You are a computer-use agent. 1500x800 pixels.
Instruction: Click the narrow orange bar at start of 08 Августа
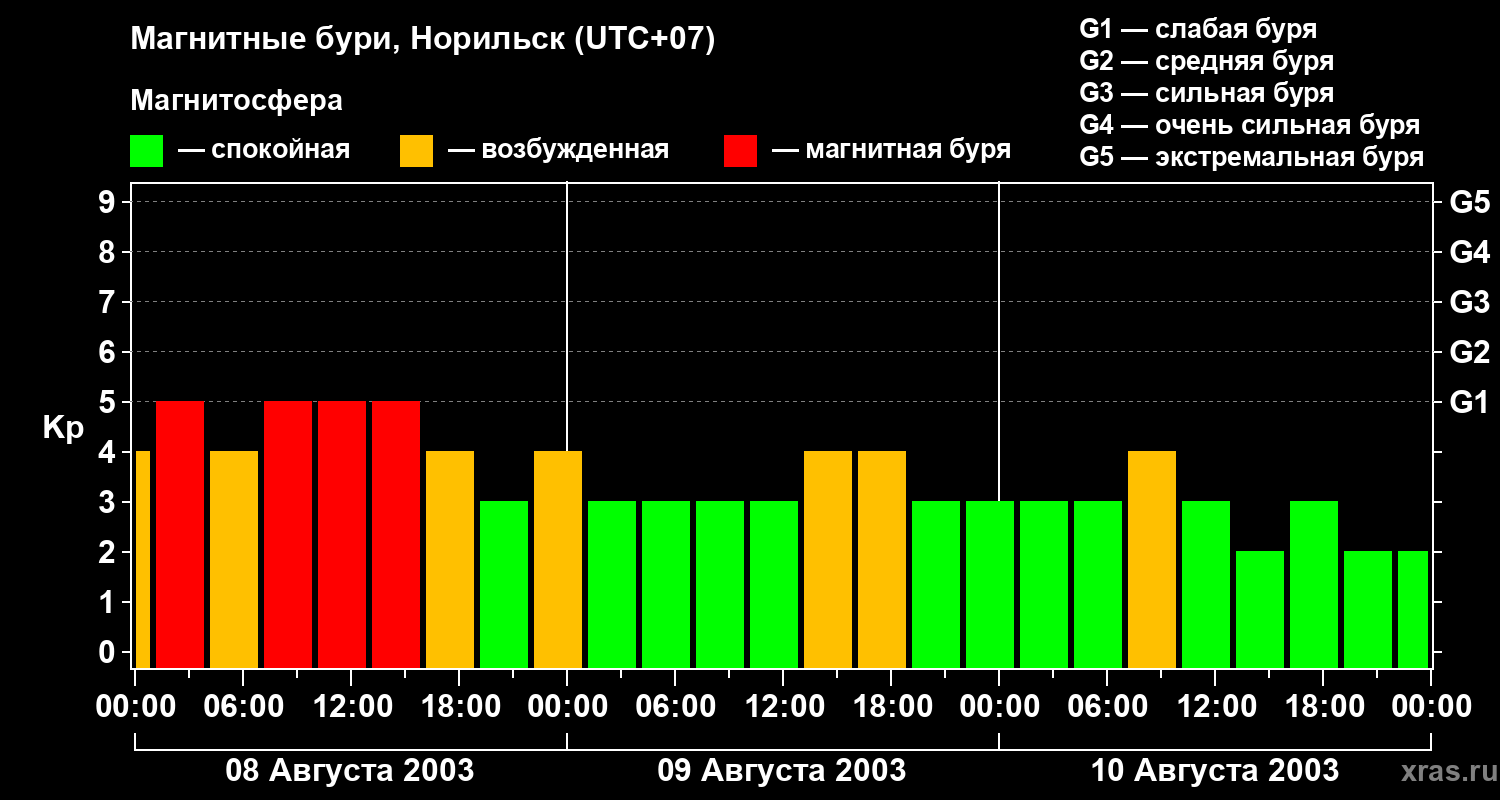coord(142,559)
